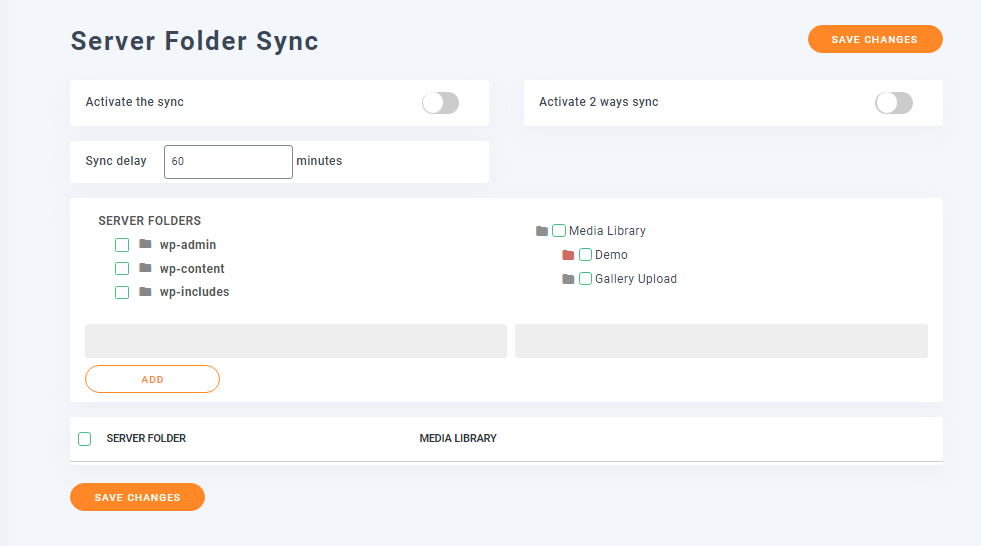Check the wp-admin server folder checkbox
The width and height of the screenshot is (981, 546).
pyautogui.click(x=122, y=245)
